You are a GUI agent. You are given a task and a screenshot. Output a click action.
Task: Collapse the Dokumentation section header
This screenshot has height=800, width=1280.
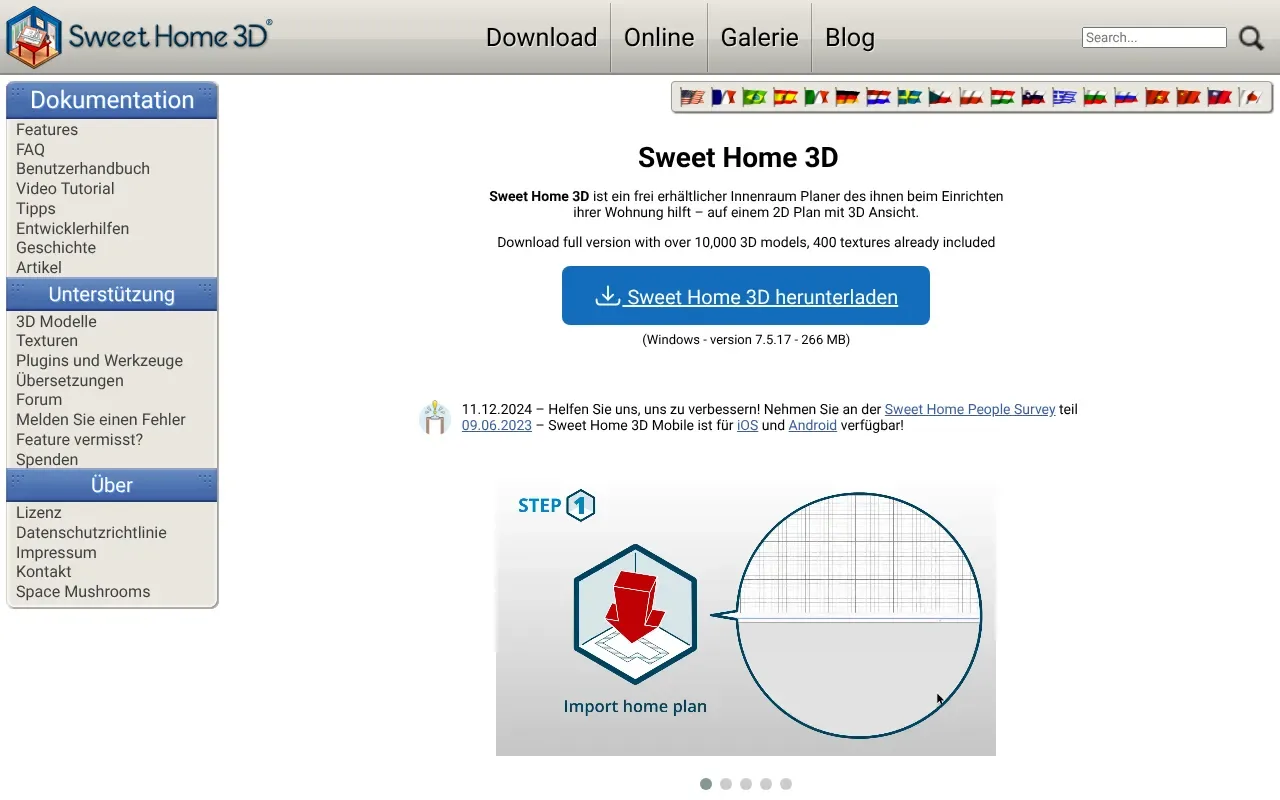[x=112, y=100]
